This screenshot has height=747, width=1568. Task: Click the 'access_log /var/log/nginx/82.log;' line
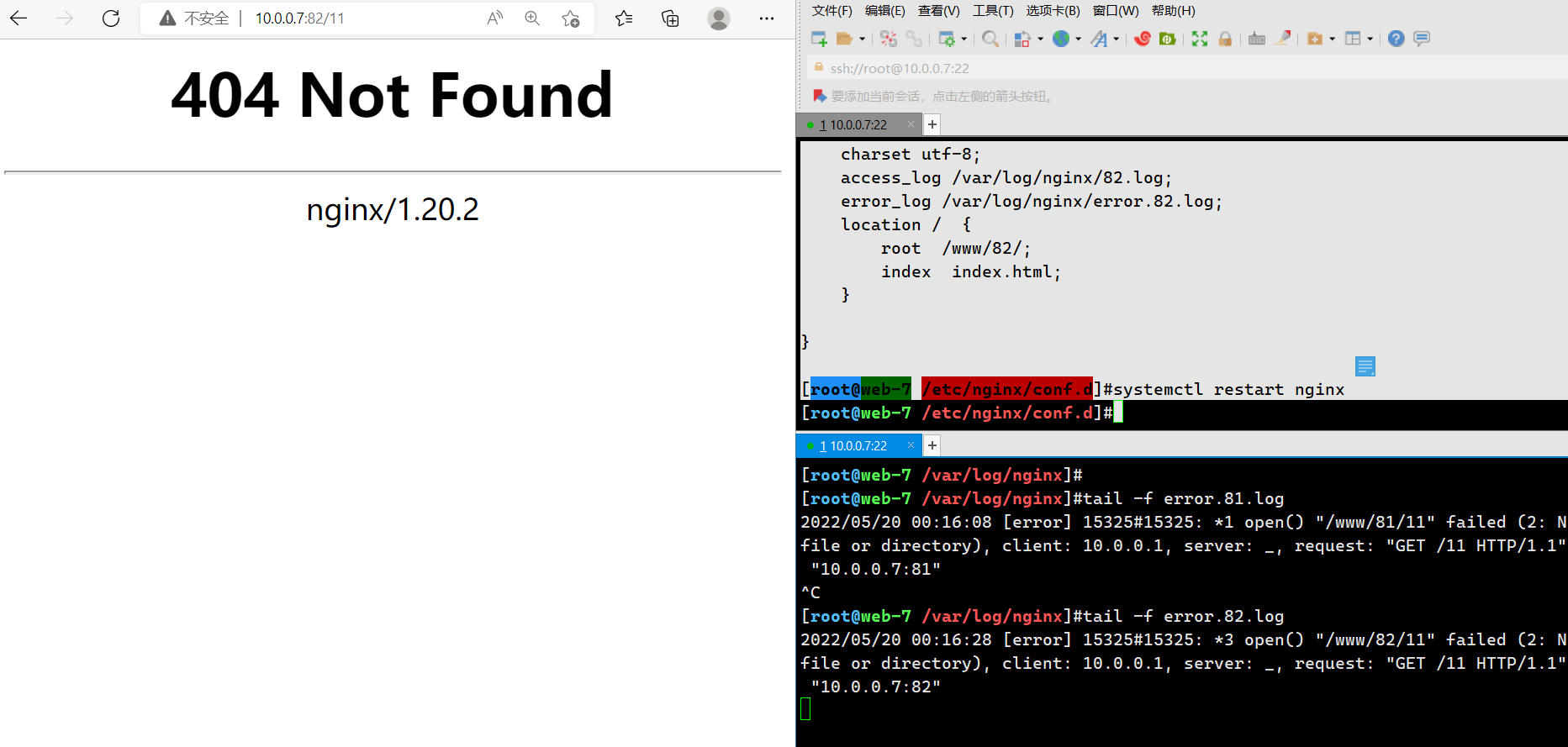(1006, 177)
